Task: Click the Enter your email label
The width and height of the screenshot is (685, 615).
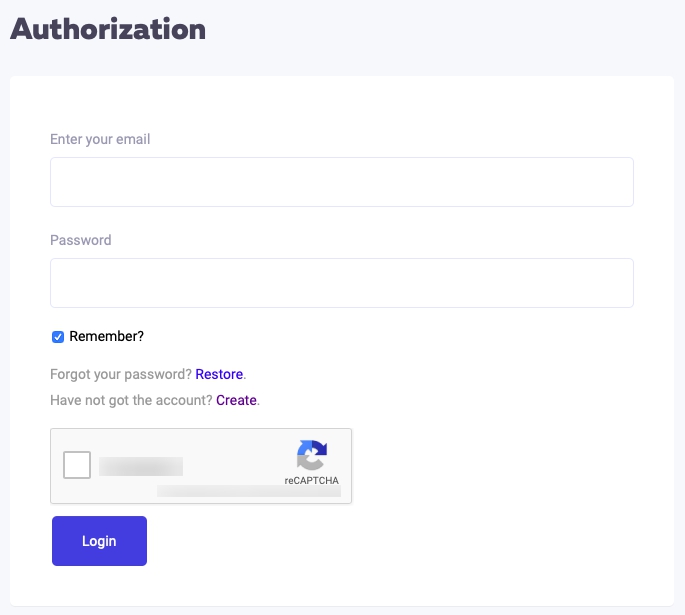Action: click(x=100, y=139)
